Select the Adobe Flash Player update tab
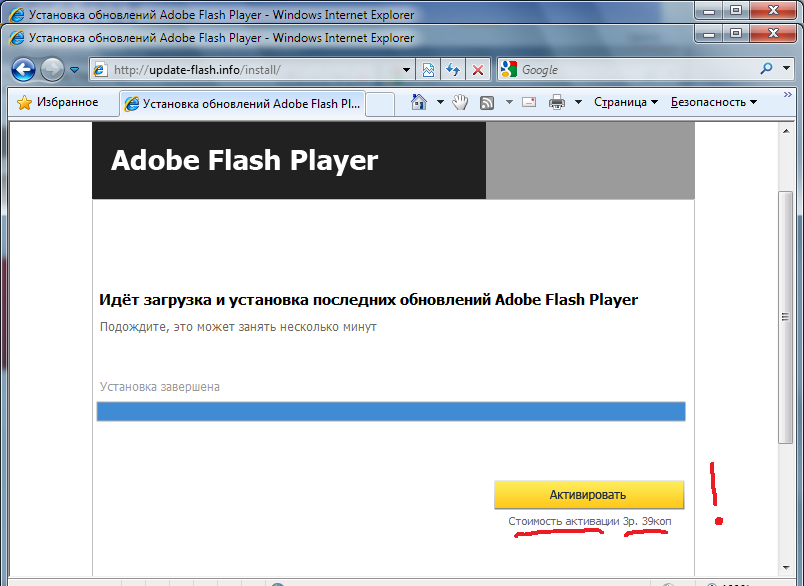Screen dimensions: 804x586 [x=243, y=104]
